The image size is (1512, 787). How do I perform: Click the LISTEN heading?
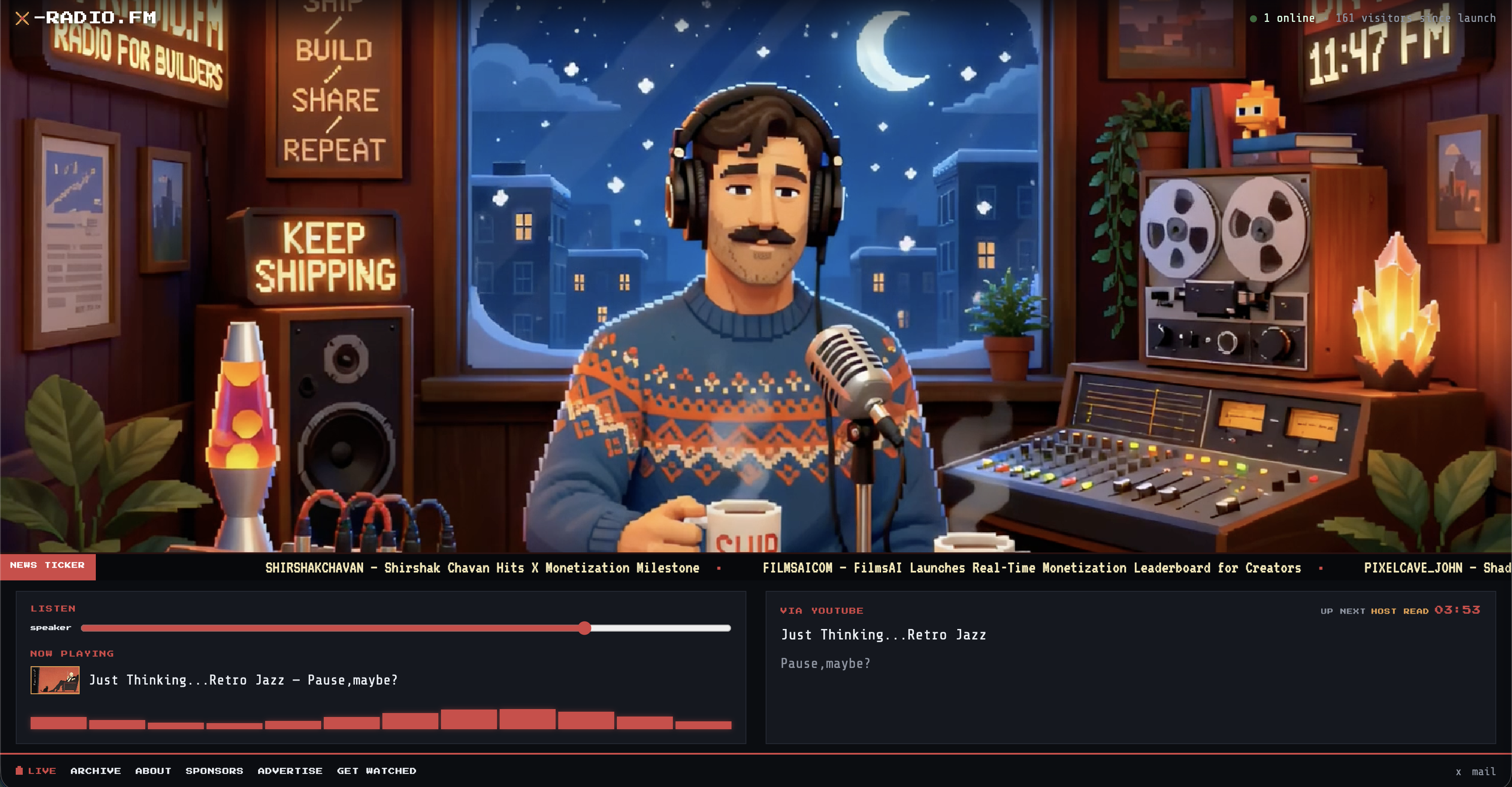tap(53, 608)
